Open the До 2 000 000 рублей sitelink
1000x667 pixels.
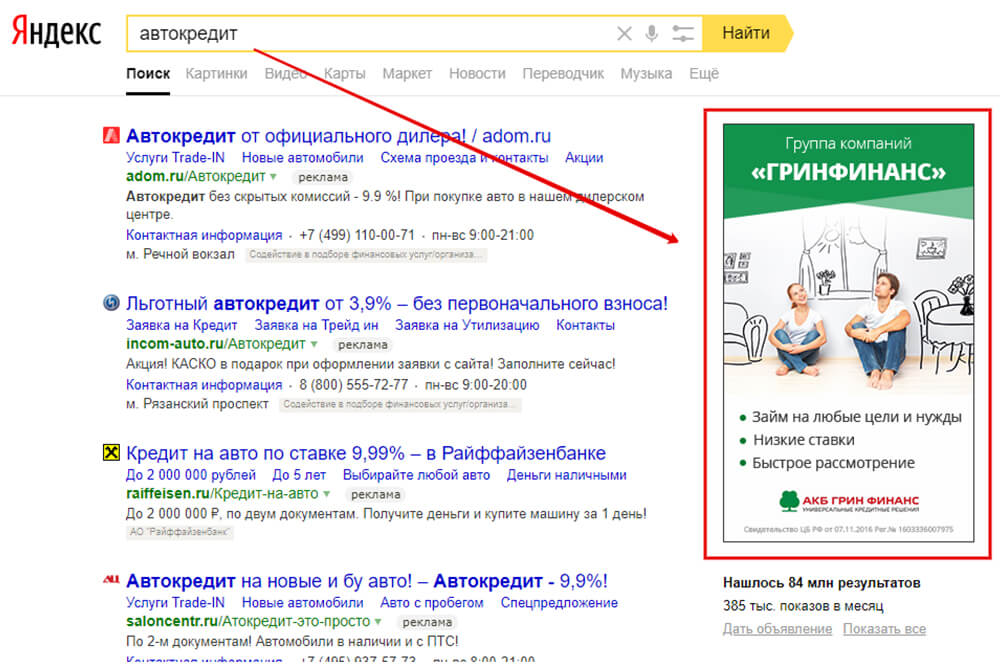pyautogui.click(x=191, y=475)
